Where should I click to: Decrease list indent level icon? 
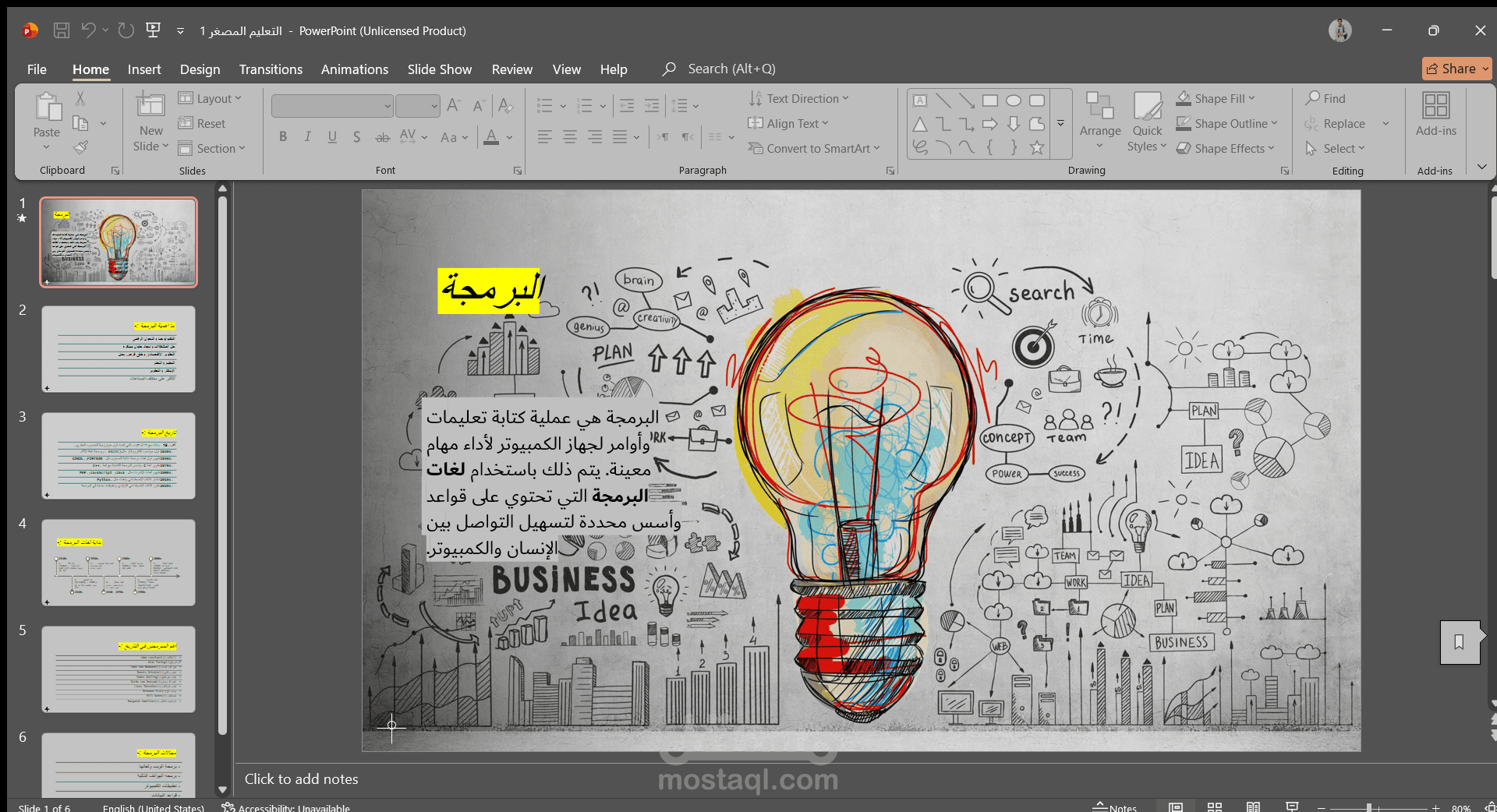coord(627,105)
